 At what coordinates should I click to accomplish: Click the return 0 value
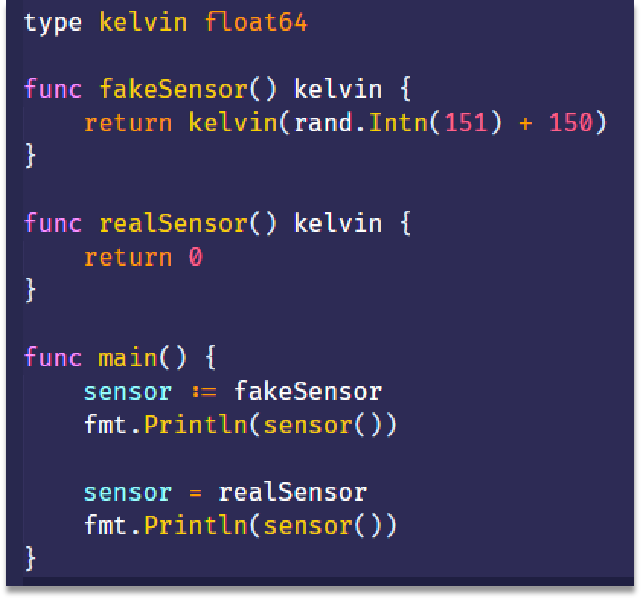pyautogui.click(x=196, y=257)
